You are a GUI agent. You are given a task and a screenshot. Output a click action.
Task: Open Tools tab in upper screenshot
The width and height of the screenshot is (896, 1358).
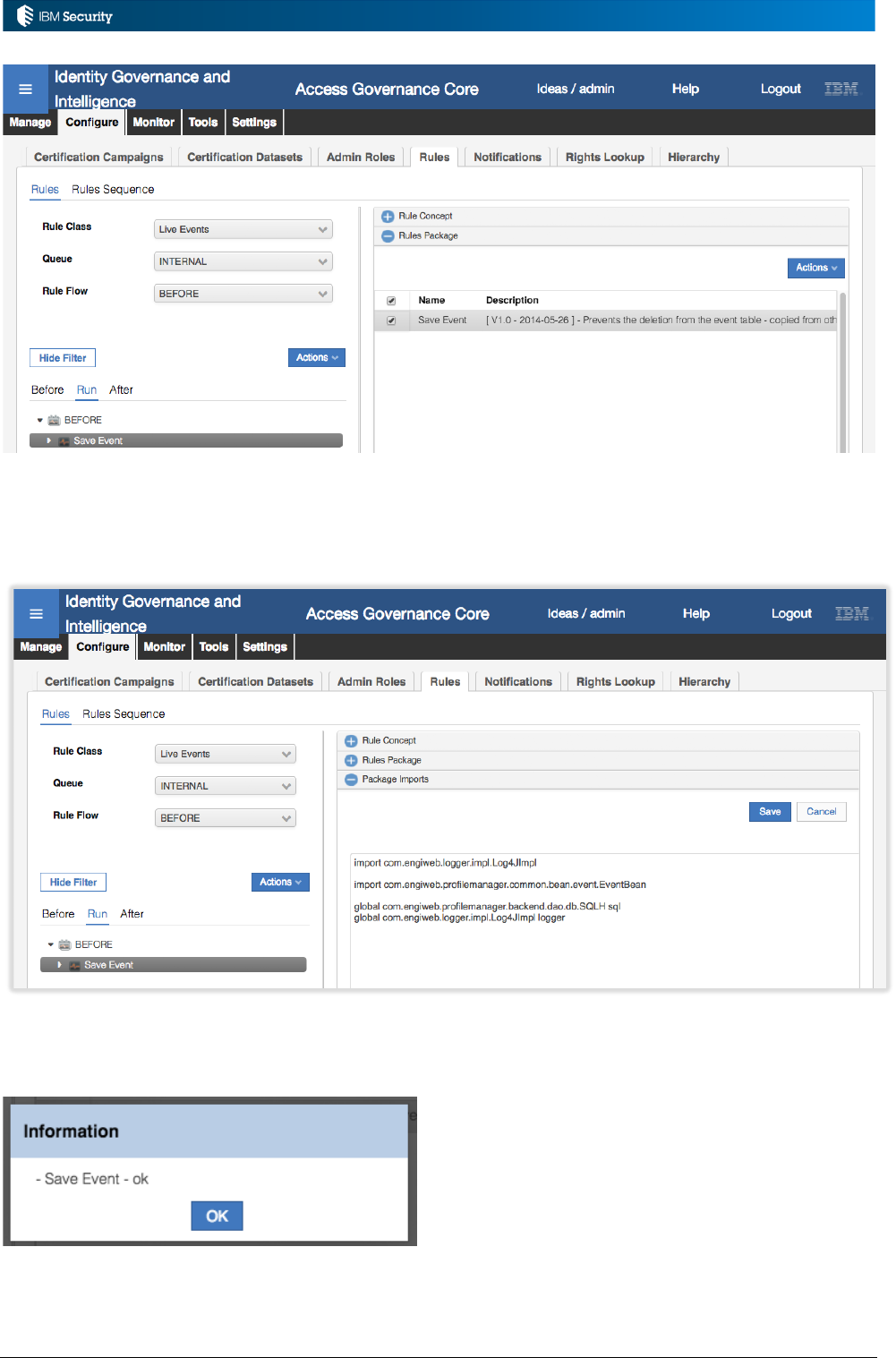click(203, 123)
